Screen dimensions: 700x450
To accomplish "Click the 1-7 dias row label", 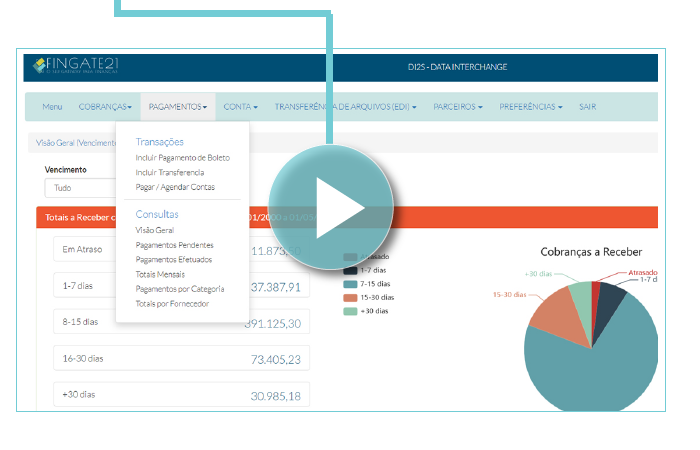I will 78,286.
